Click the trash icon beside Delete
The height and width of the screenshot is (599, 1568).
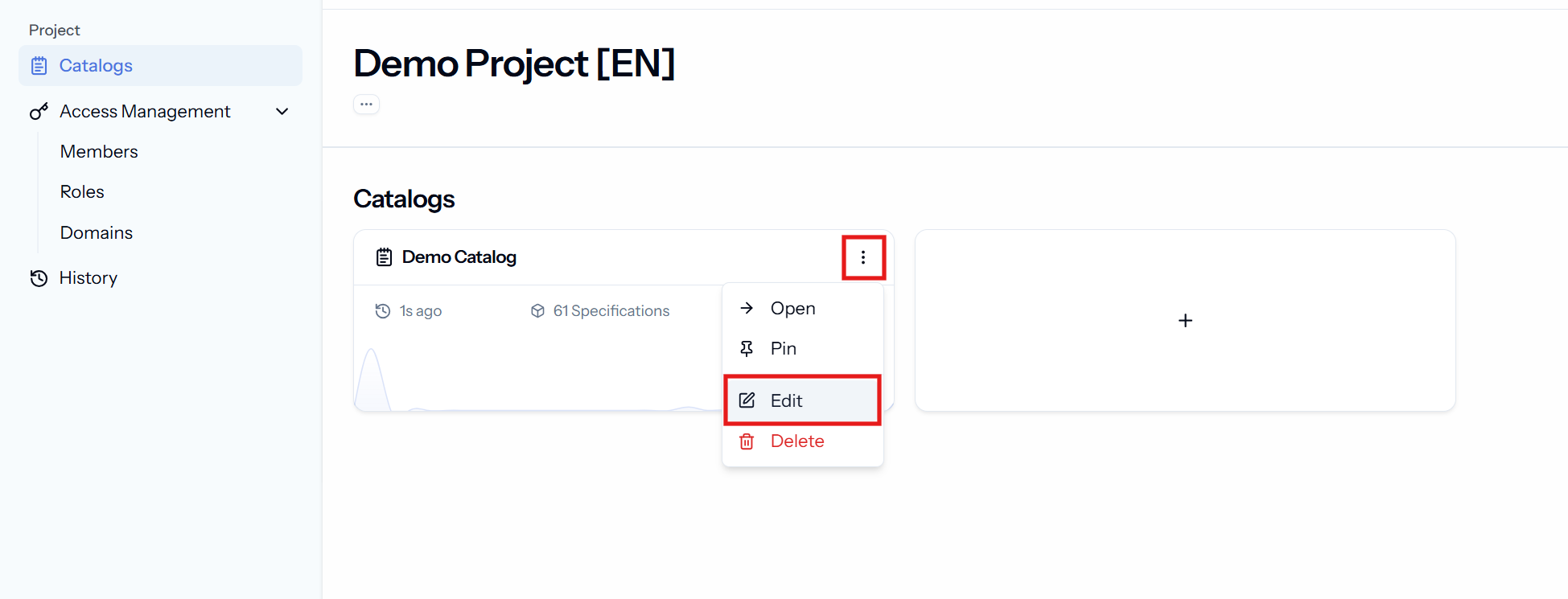[x=747, y=441]
